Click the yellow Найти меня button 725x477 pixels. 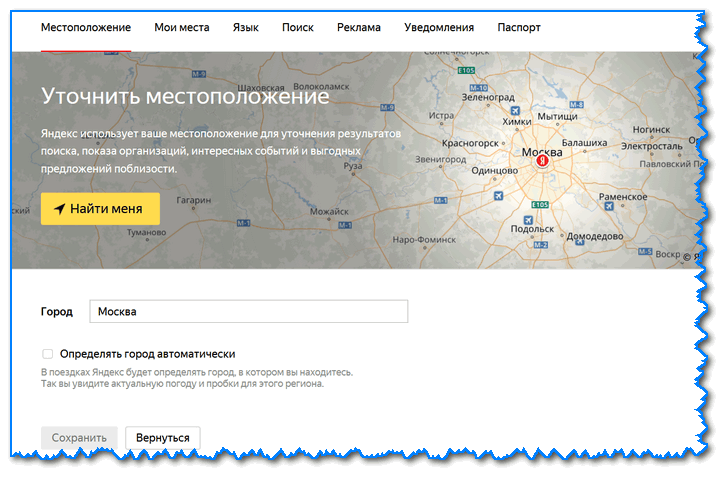(100, 209)
